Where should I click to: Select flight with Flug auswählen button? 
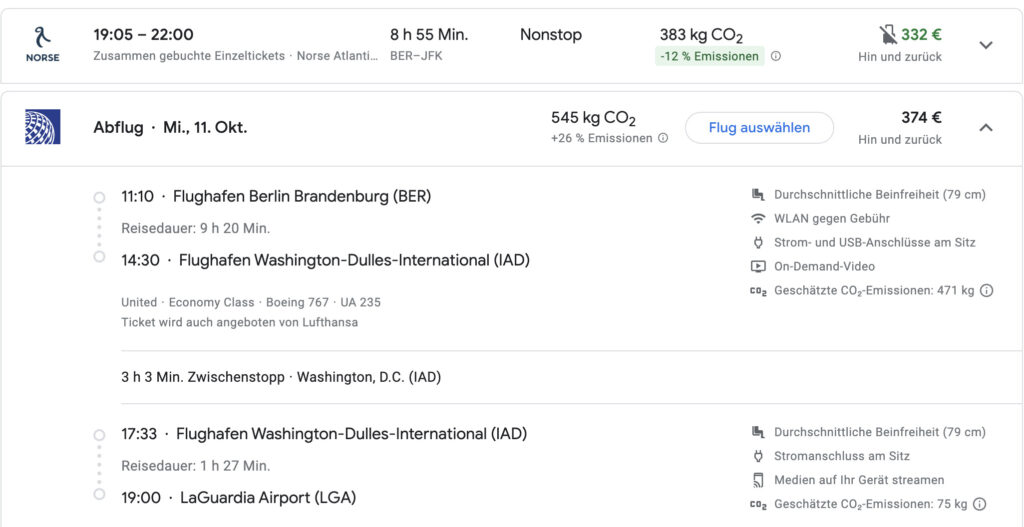(x=760, y=128)
